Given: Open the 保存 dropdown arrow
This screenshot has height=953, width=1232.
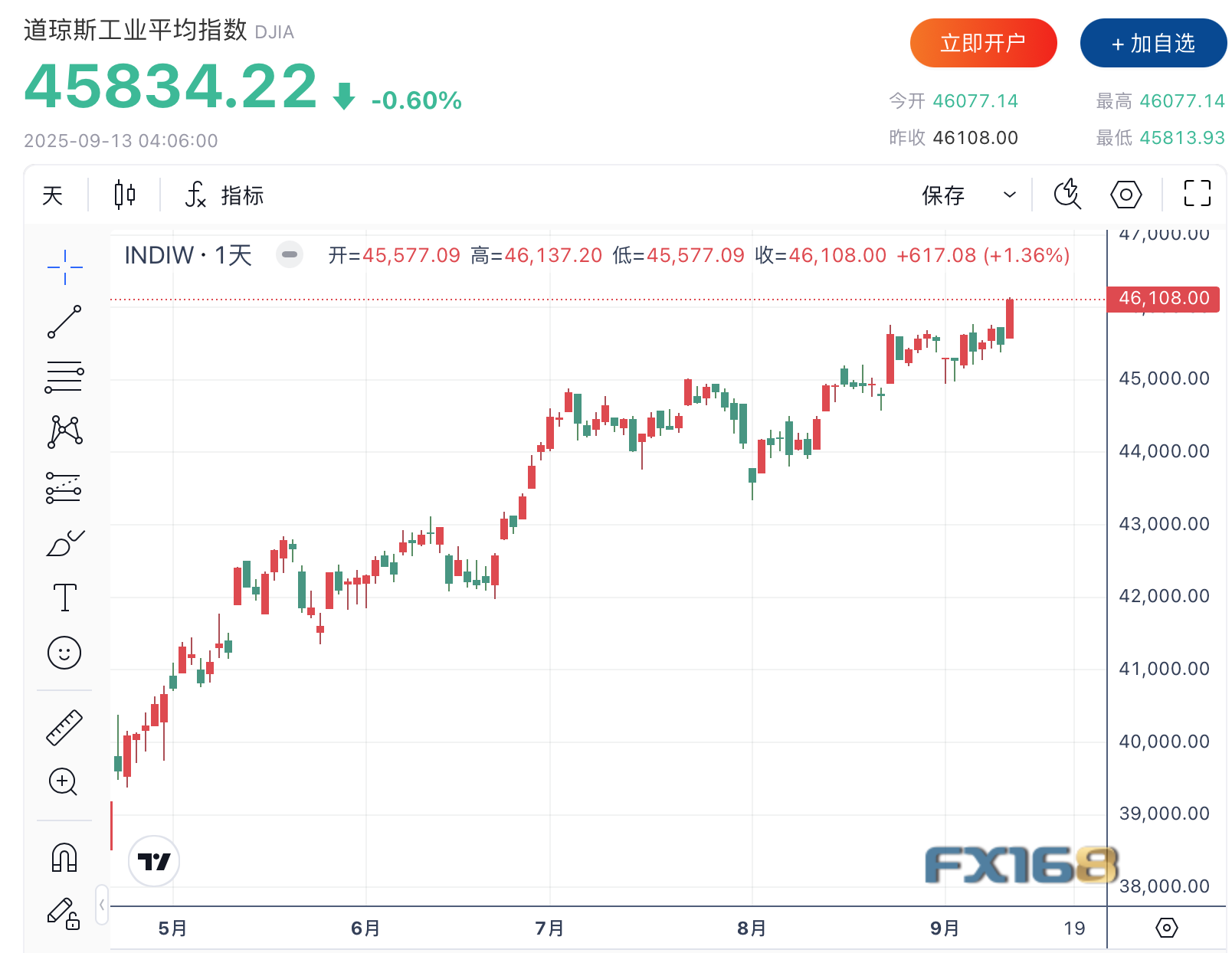Looking at the screenshot, I should tap(1010, 195).
